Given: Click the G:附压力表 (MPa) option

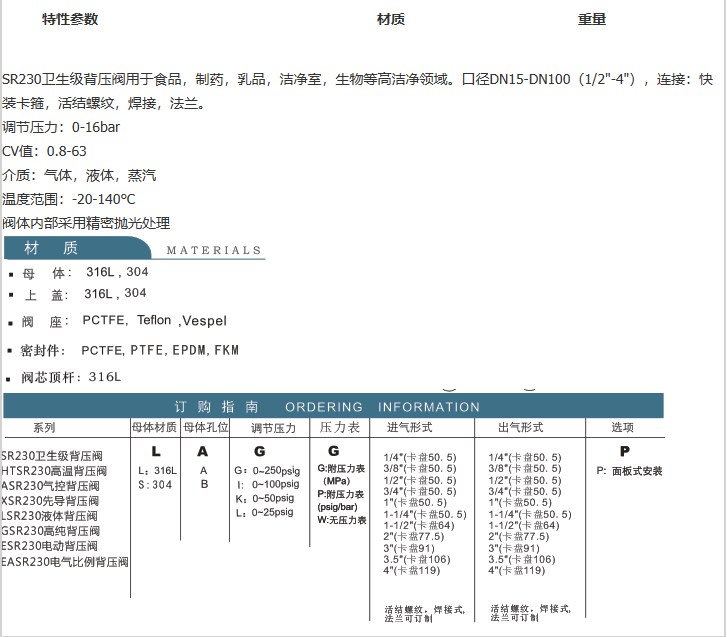Looking at the screenshot, I should point(341,475).
